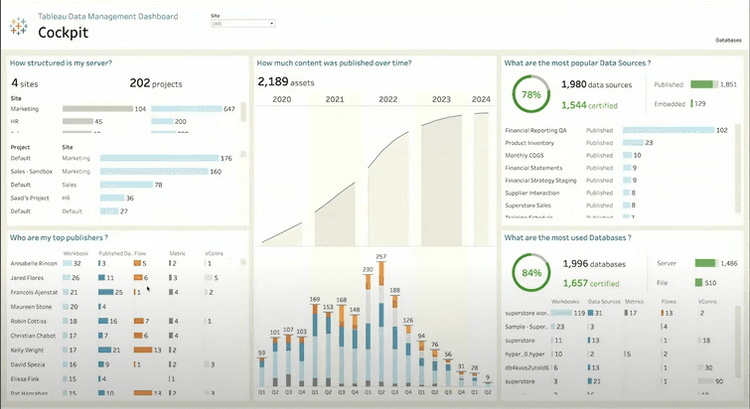Select publisher Robin Cottiss
This screenshot has height=409, width=750.
[x=29, y=321]
